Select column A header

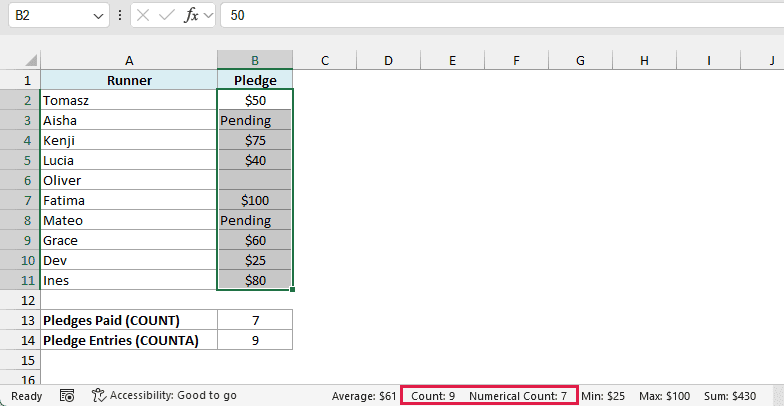tap(129, 61)
